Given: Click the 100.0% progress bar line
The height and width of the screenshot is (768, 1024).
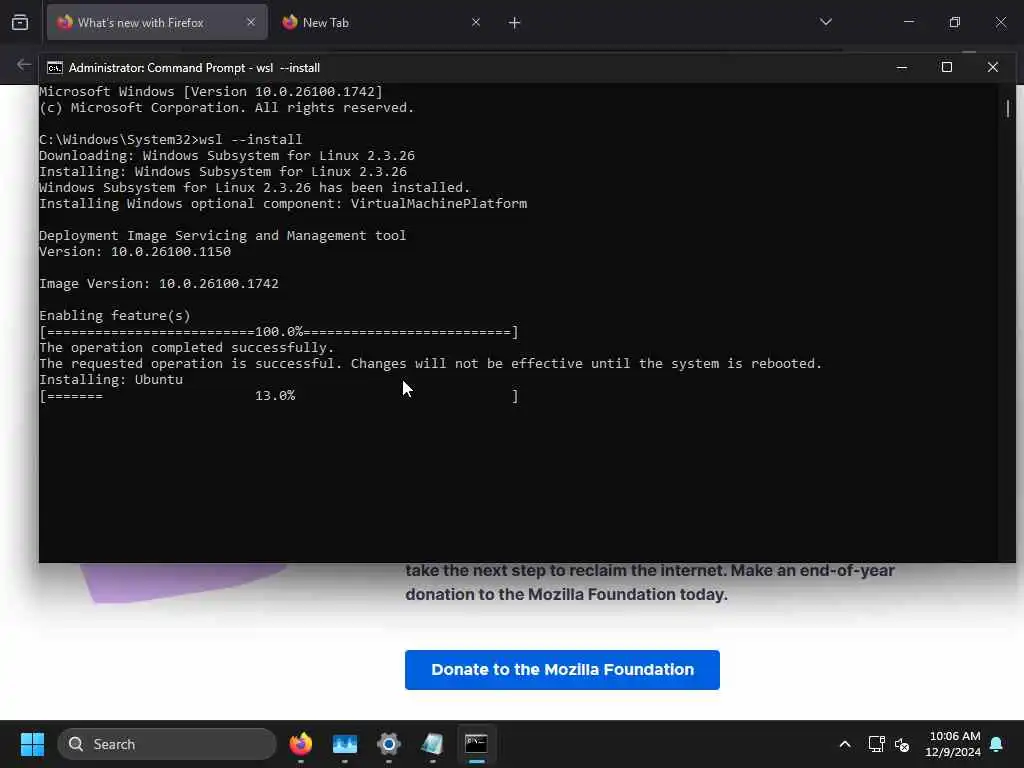Looking at the screenshot, I should tap(279, 332).
